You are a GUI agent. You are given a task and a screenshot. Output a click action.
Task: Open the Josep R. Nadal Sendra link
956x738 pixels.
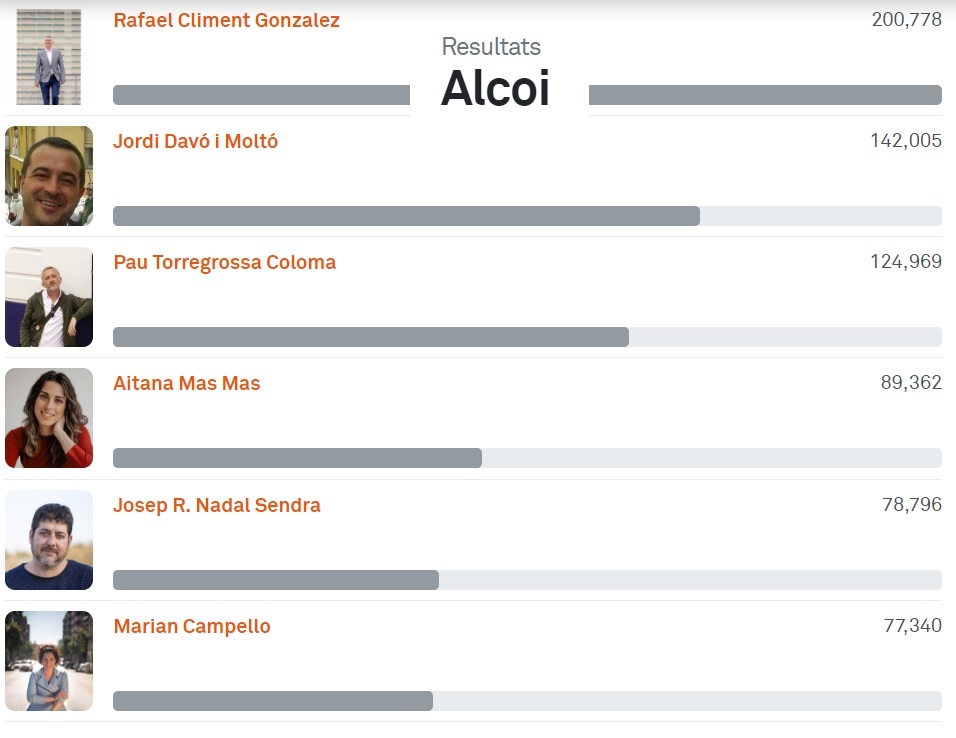pyautogui.click(x=216, y=505)
